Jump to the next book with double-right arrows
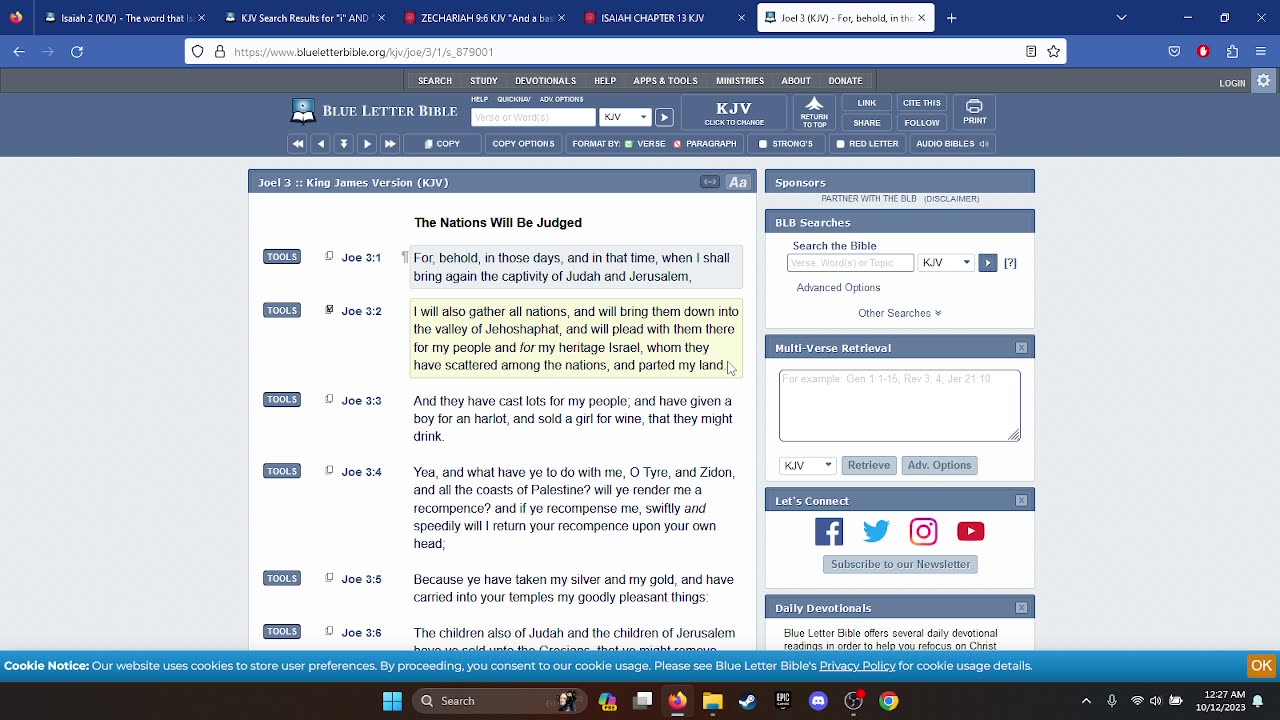This screenshot has width=1280, height=720. [390, 144]
